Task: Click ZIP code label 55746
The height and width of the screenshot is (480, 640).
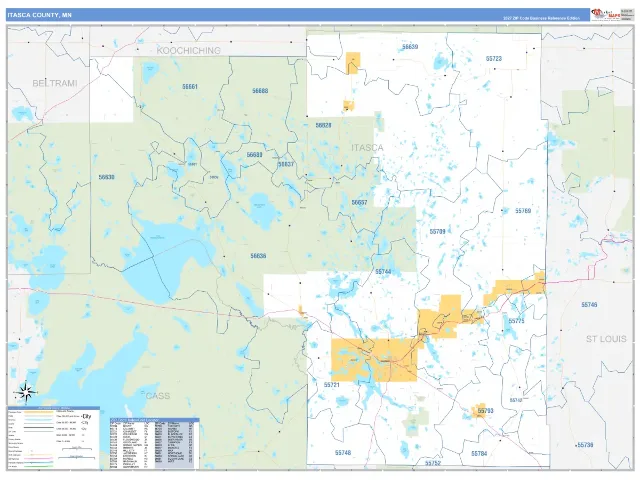Action: coord(589,305)
